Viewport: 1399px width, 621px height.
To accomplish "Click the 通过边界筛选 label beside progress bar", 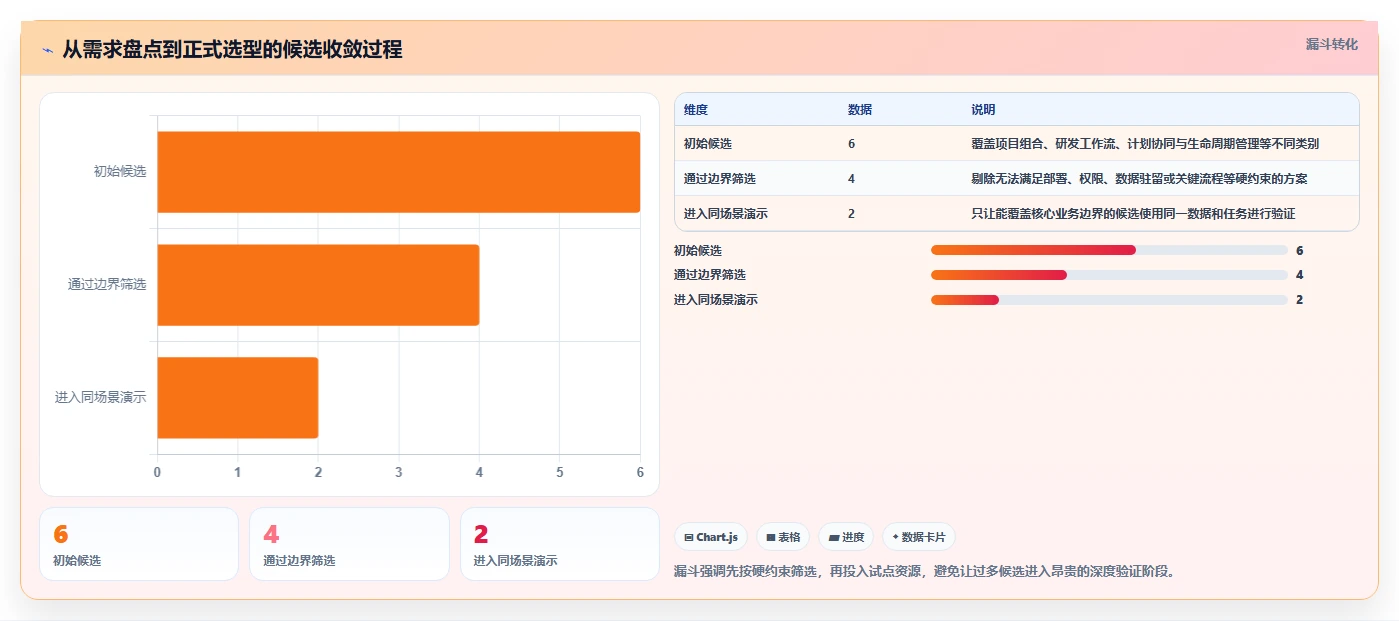I will point(710,275).
